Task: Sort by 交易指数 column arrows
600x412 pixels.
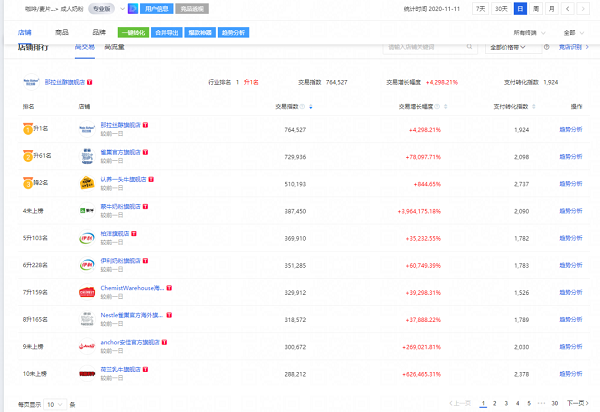Action: (x=311, y=107)
